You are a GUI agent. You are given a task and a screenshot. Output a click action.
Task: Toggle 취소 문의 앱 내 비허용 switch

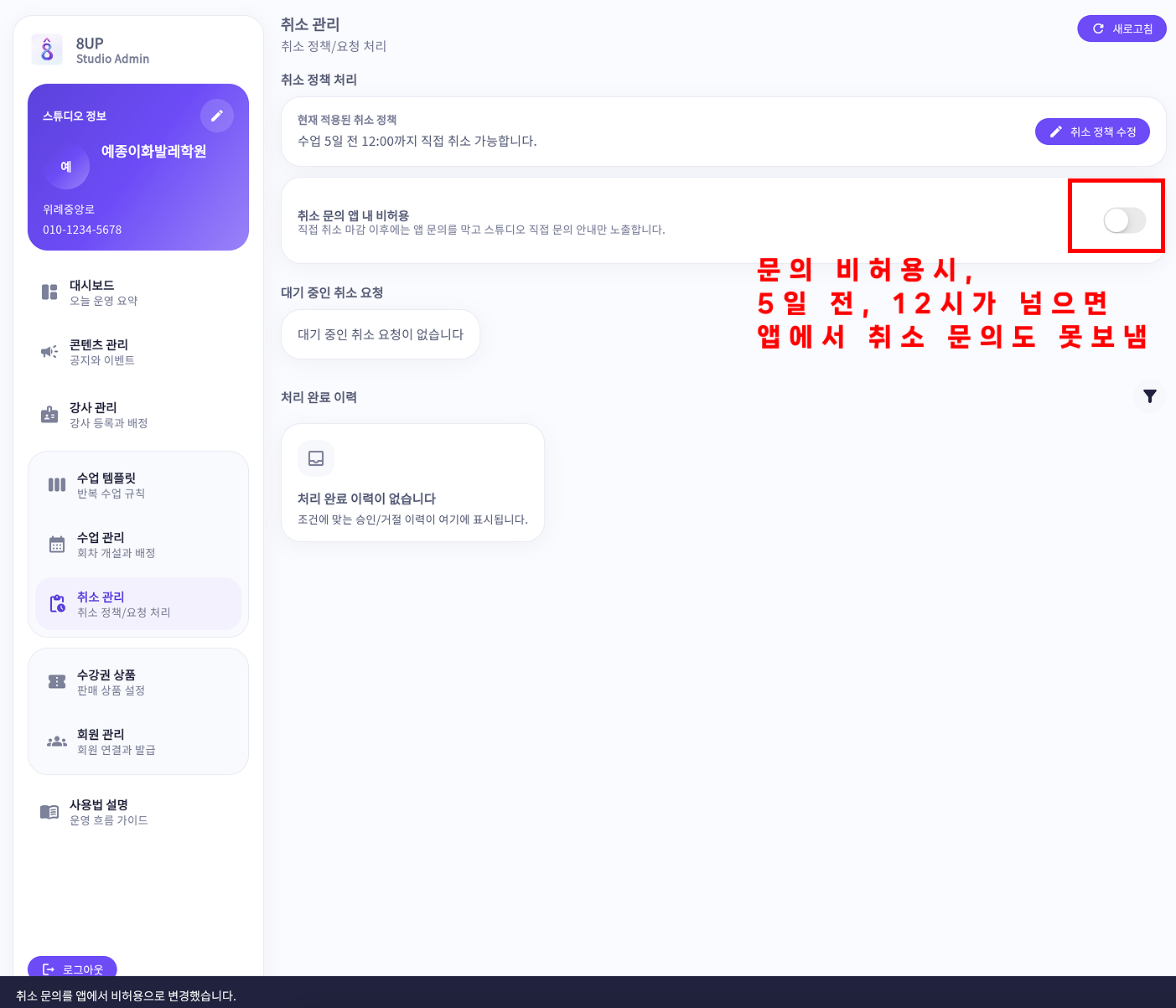tap(1124, 220)
